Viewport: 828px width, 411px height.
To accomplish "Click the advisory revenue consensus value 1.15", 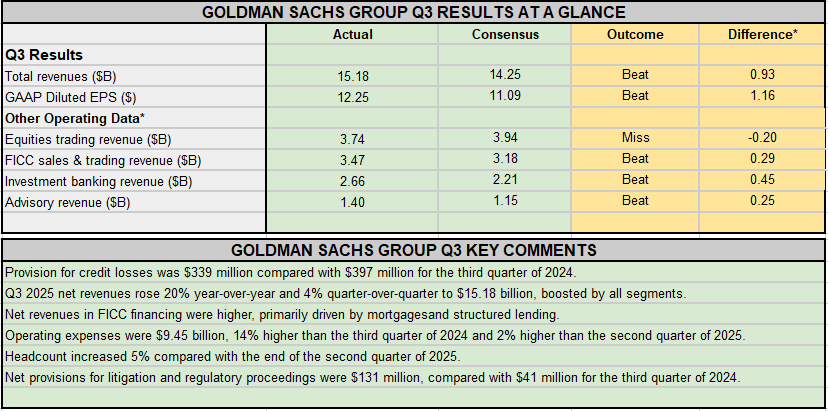I will click(x=505, y=202).
